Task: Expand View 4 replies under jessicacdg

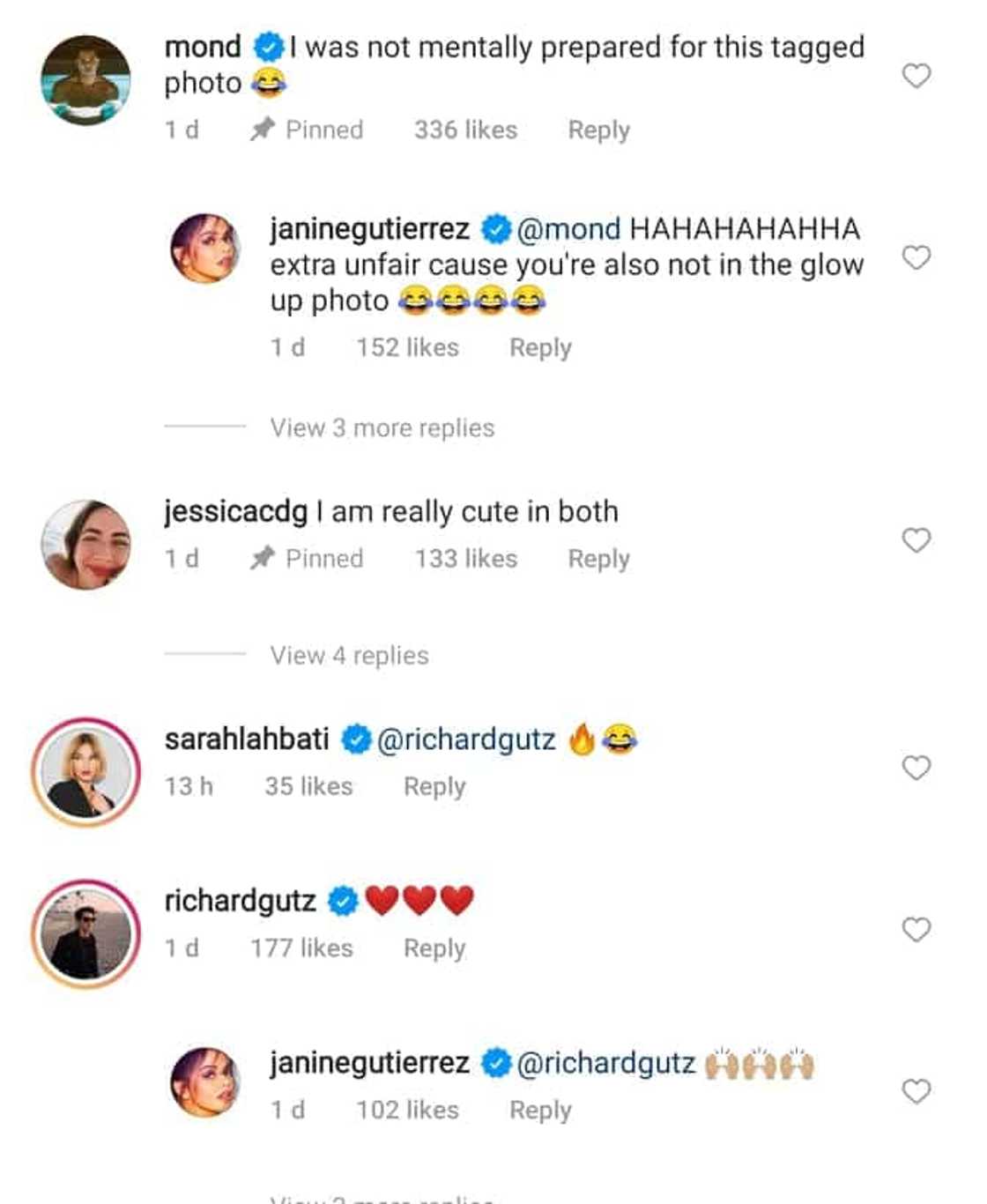Action: pyautogui.click(x=349, y=656)
